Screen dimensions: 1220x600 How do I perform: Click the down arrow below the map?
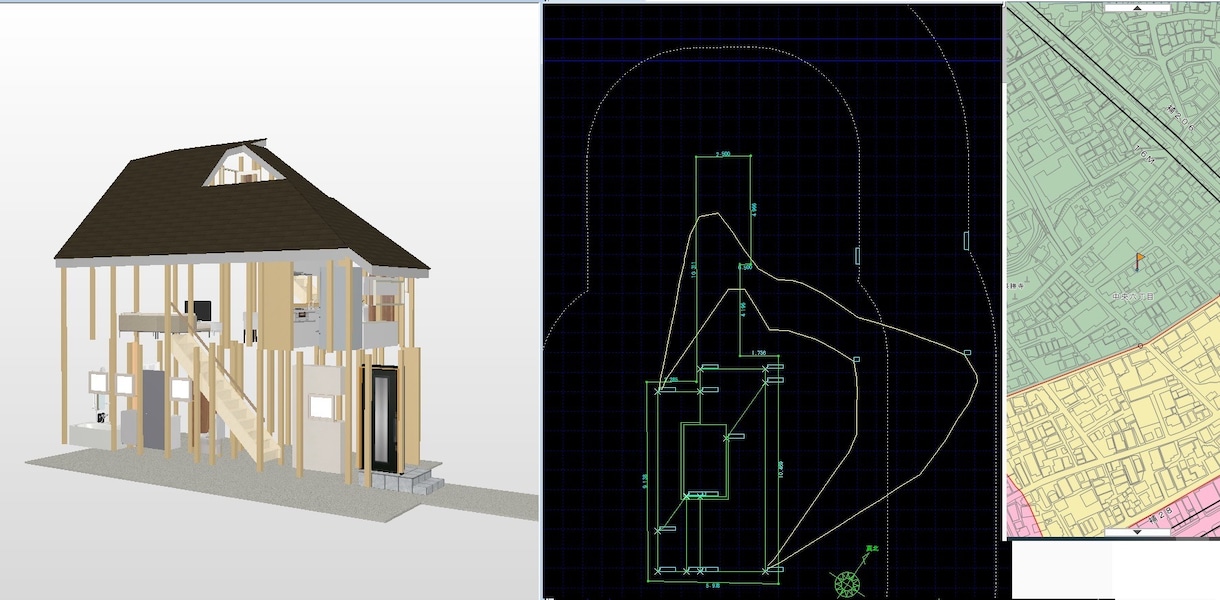(1137, 533)
